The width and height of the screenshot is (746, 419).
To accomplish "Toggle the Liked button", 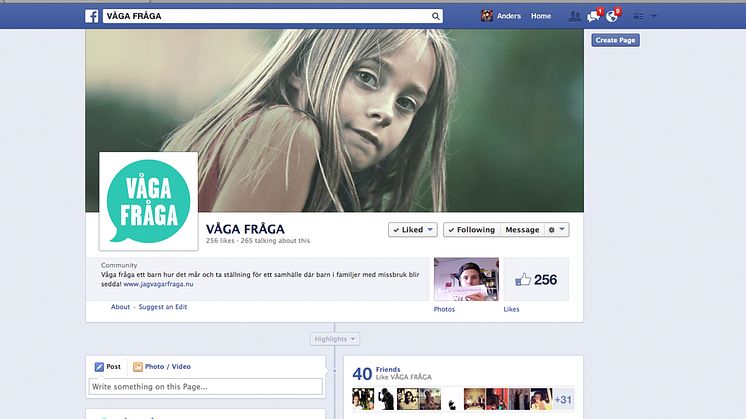I will tap(412, 230).
